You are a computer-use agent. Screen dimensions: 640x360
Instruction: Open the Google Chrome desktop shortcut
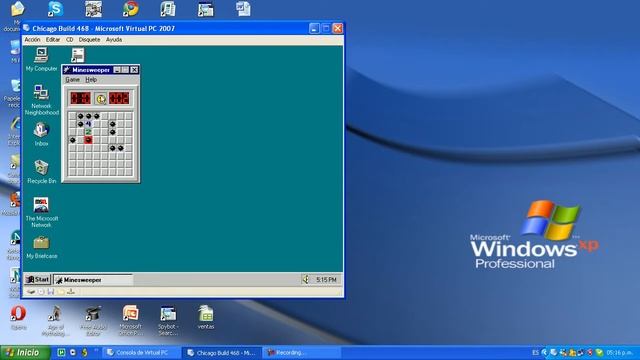131,9
